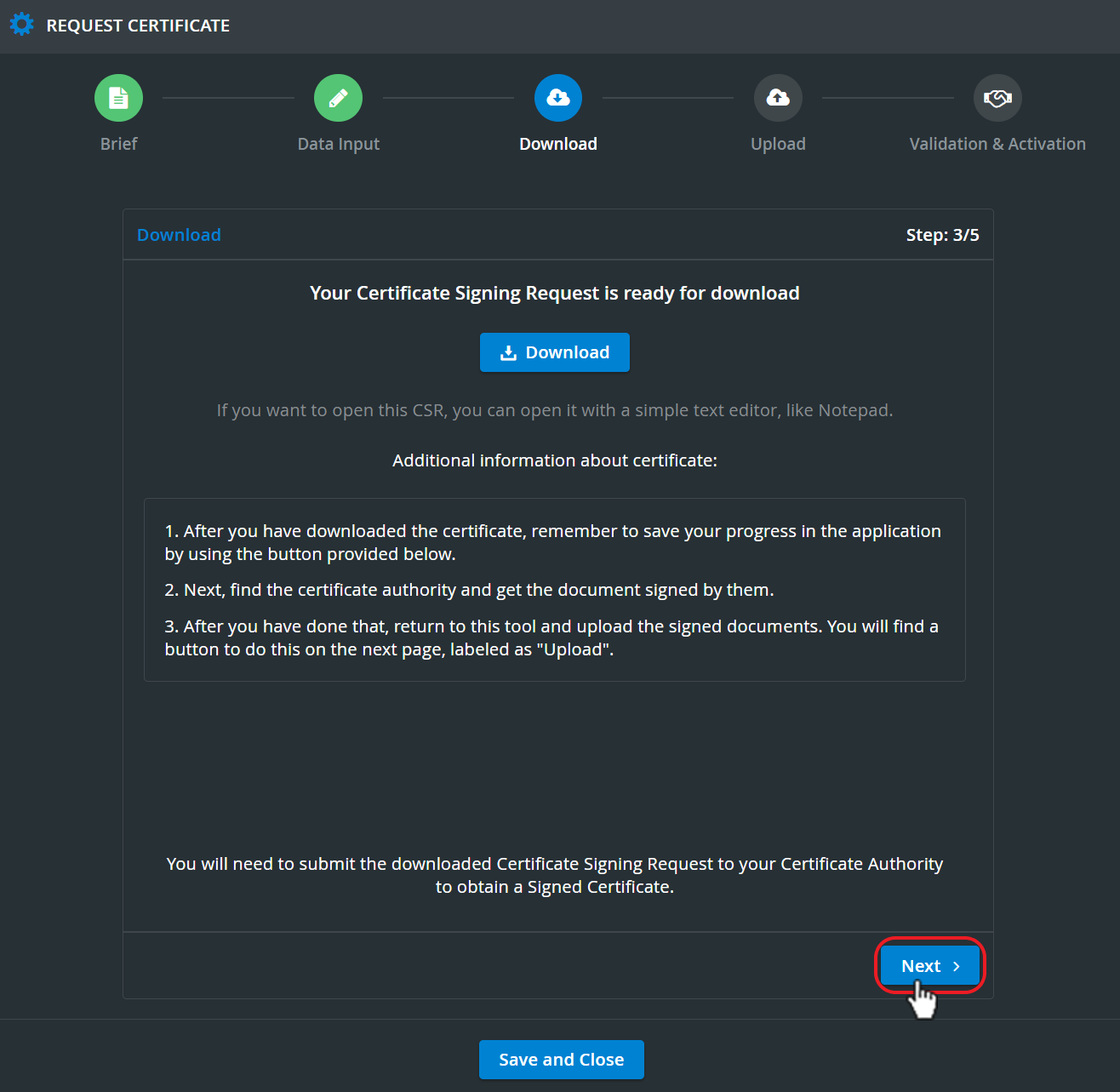Open the Upload step cloud icon
This screenshot has height=1092, width=1120.
pyautogui.click(x=778, y=98)
